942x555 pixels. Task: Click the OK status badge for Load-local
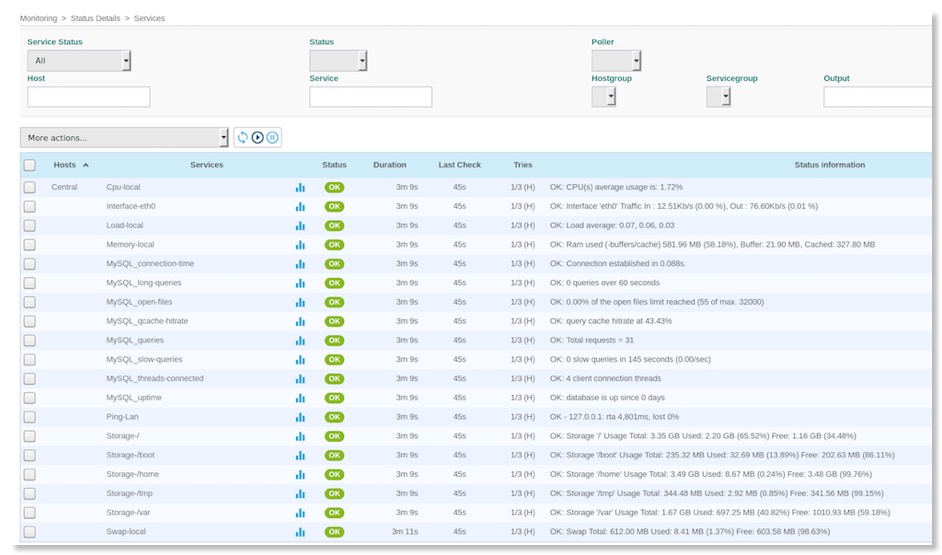click(x=334, y=226)
